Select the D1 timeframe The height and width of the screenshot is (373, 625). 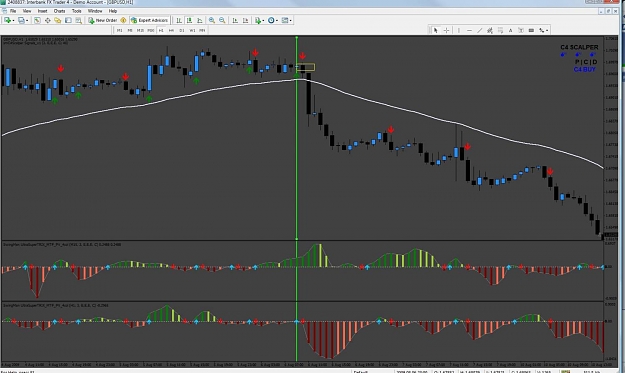182,30
